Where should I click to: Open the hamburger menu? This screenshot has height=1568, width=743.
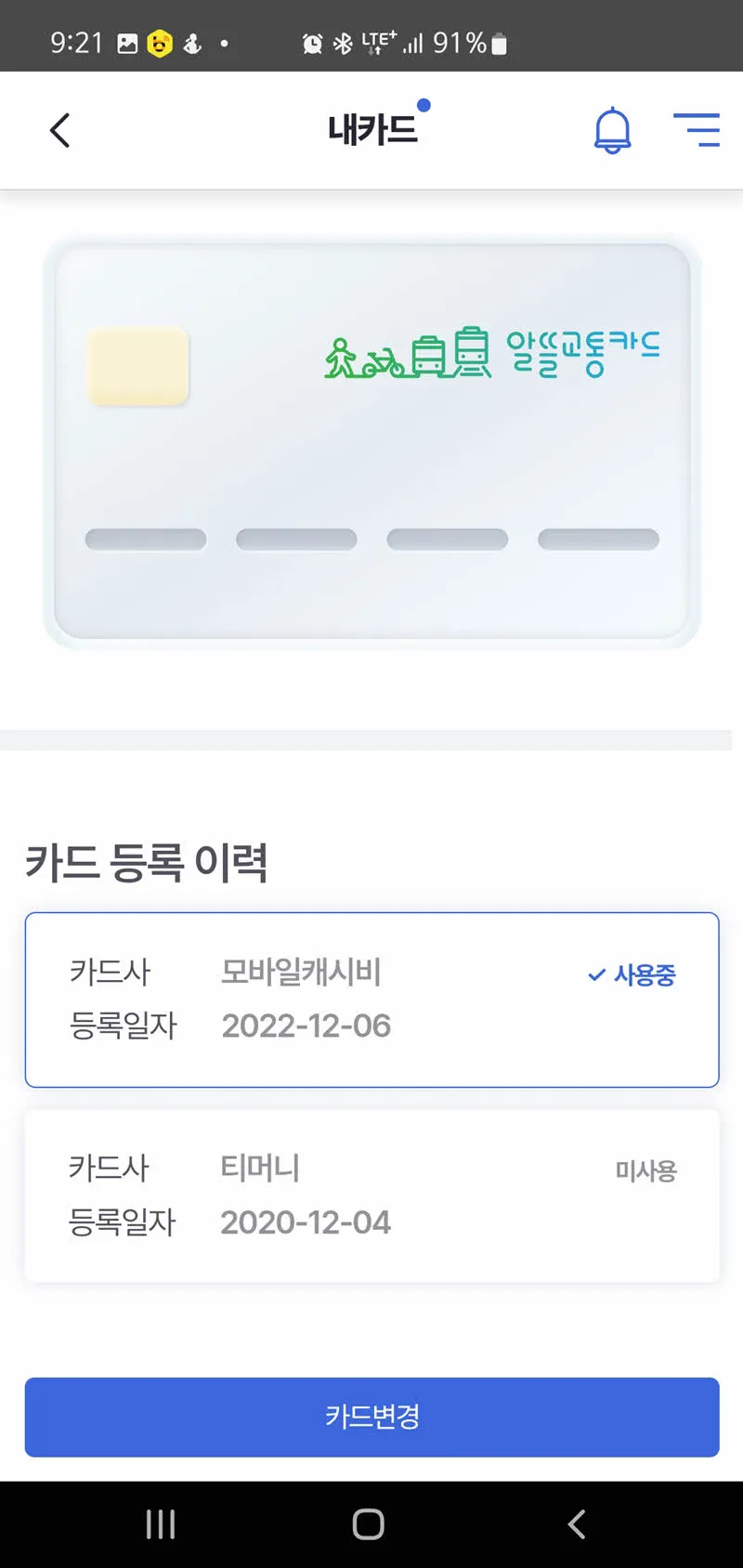coord(697,130)
